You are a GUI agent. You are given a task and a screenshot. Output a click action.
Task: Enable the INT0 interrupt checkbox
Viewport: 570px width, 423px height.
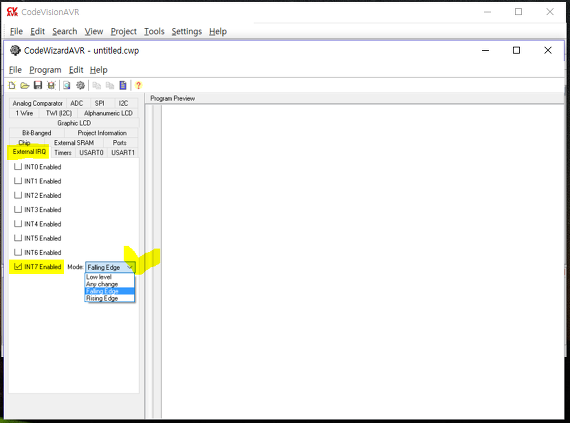pos(18,167)
